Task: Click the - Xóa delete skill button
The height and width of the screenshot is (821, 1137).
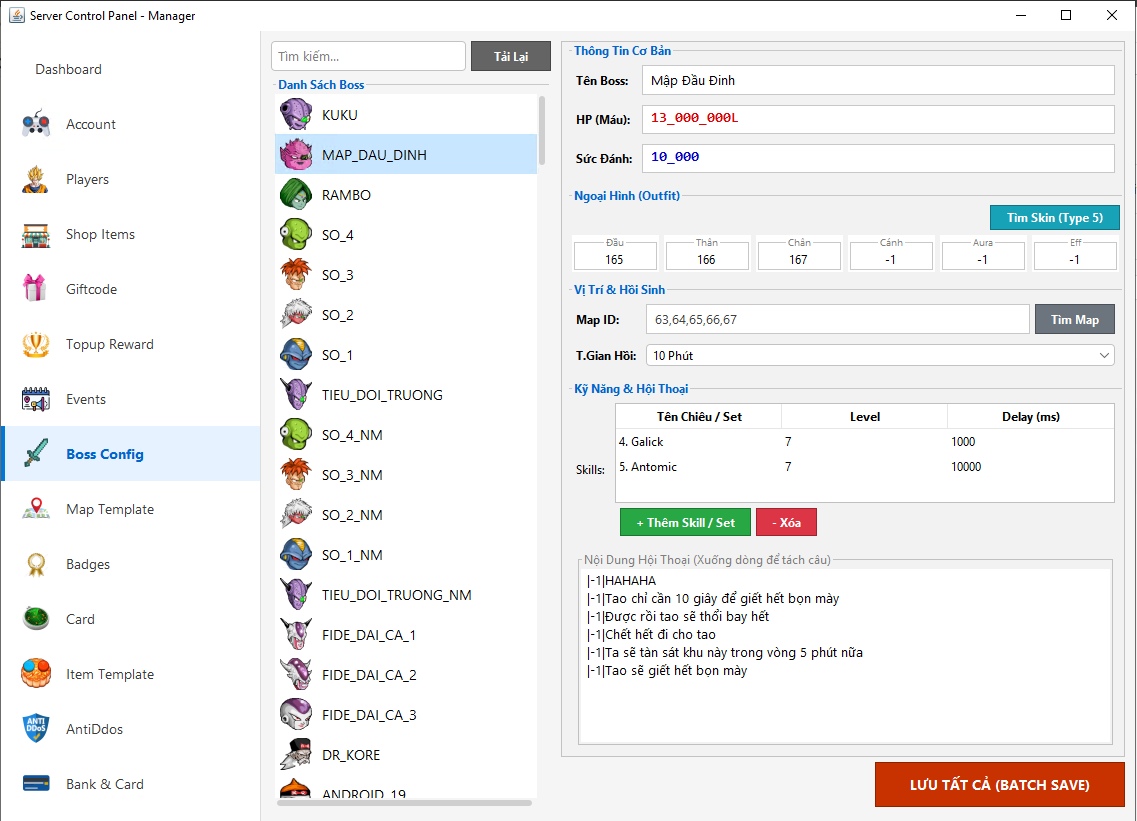Action: (786, 522)
